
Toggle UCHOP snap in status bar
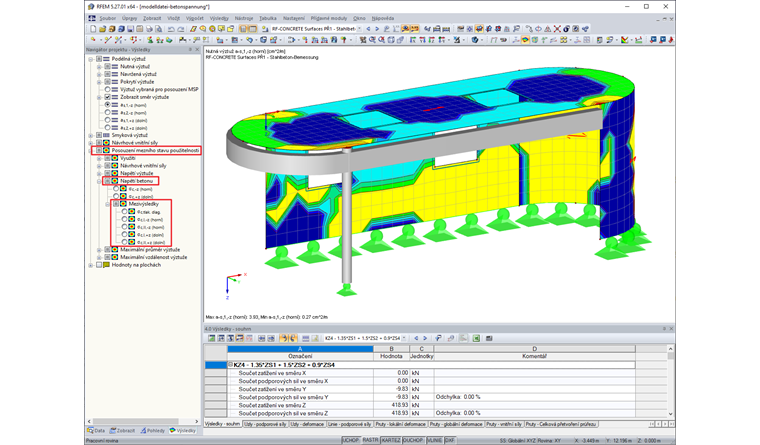(x=350, y=440)
